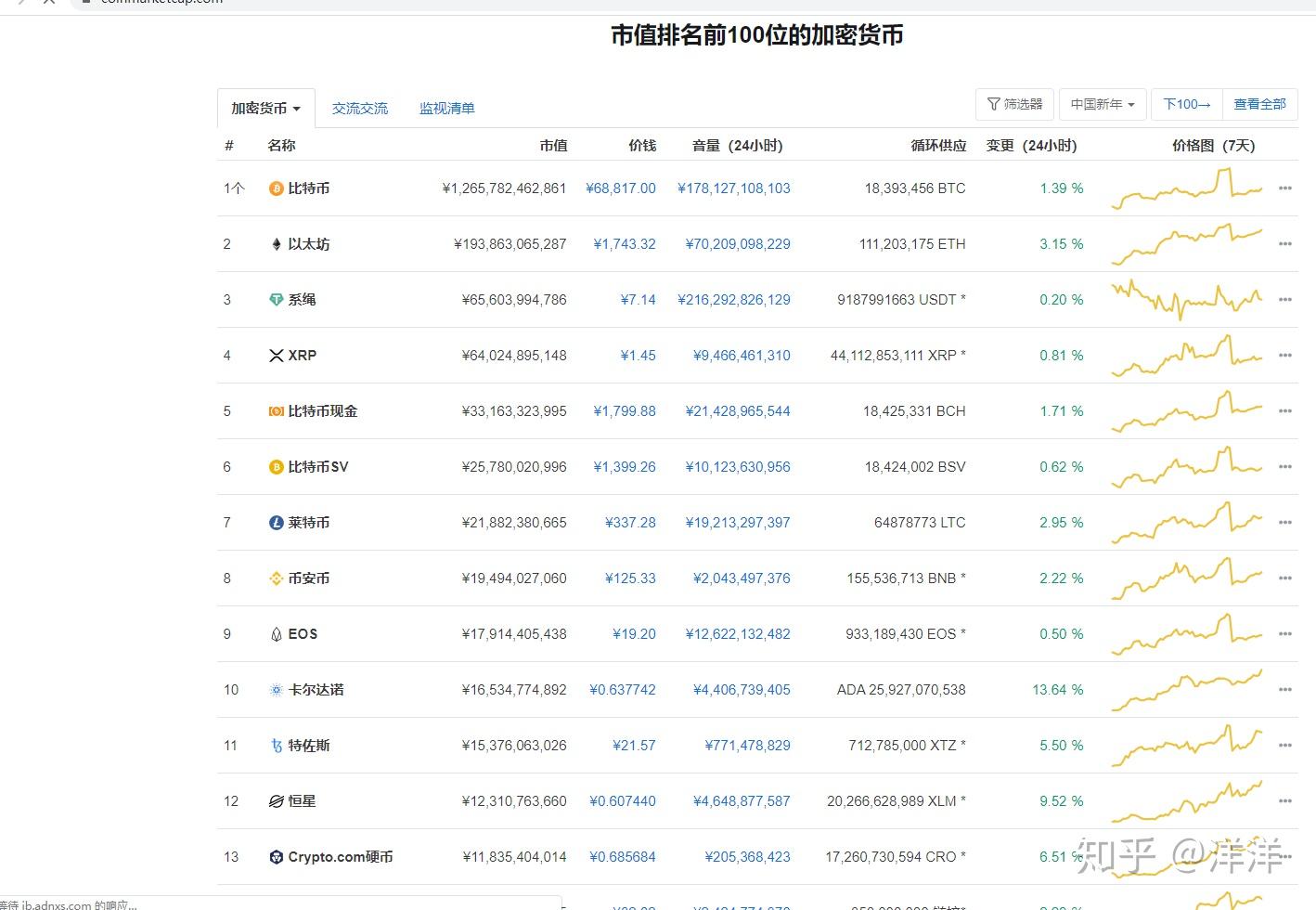Open more options for the 比特币现金 row
This screenshot has width=1316, height=910.
point(1285,411)
